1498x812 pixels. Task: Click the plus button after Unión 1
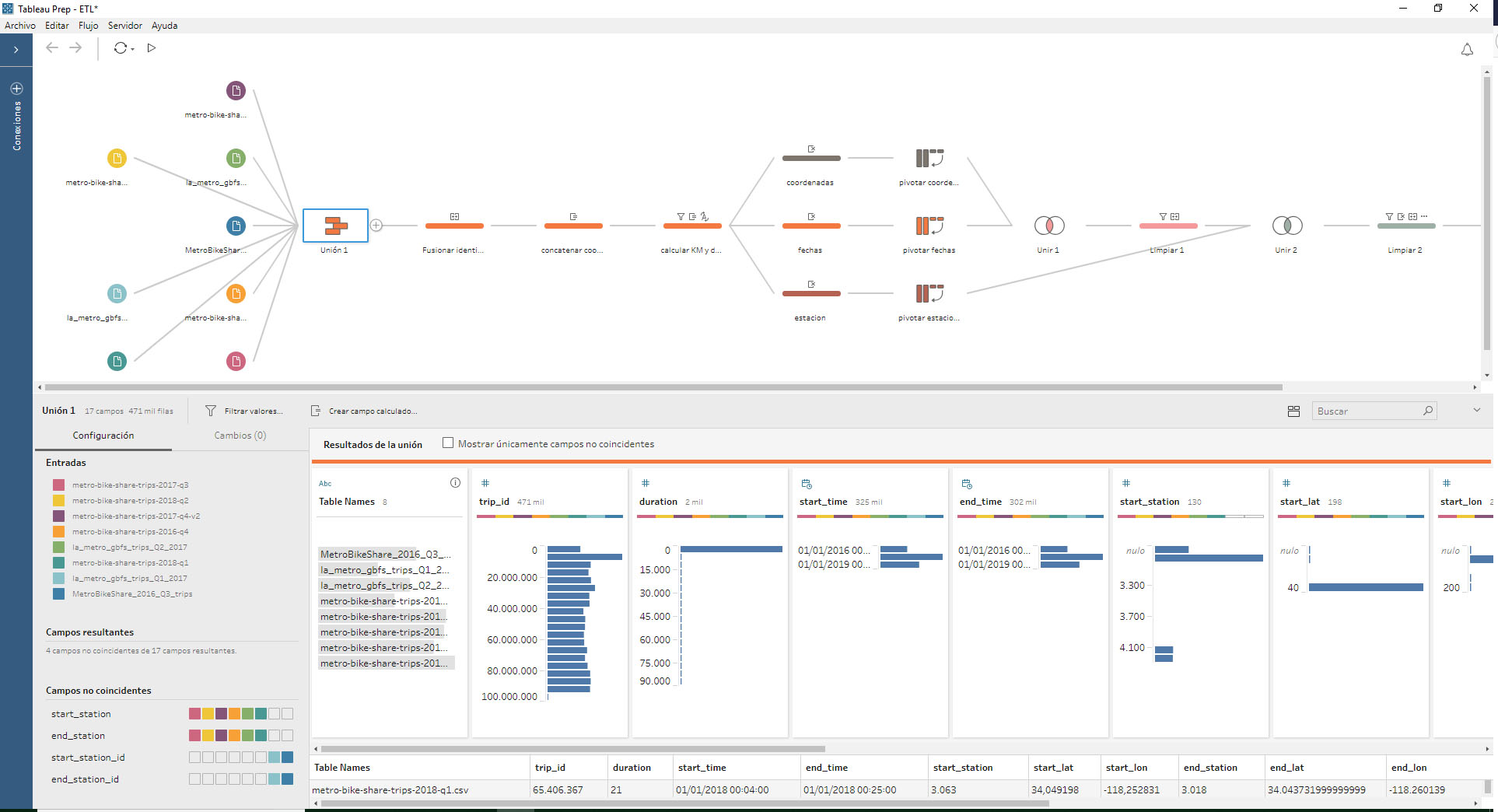376,226
